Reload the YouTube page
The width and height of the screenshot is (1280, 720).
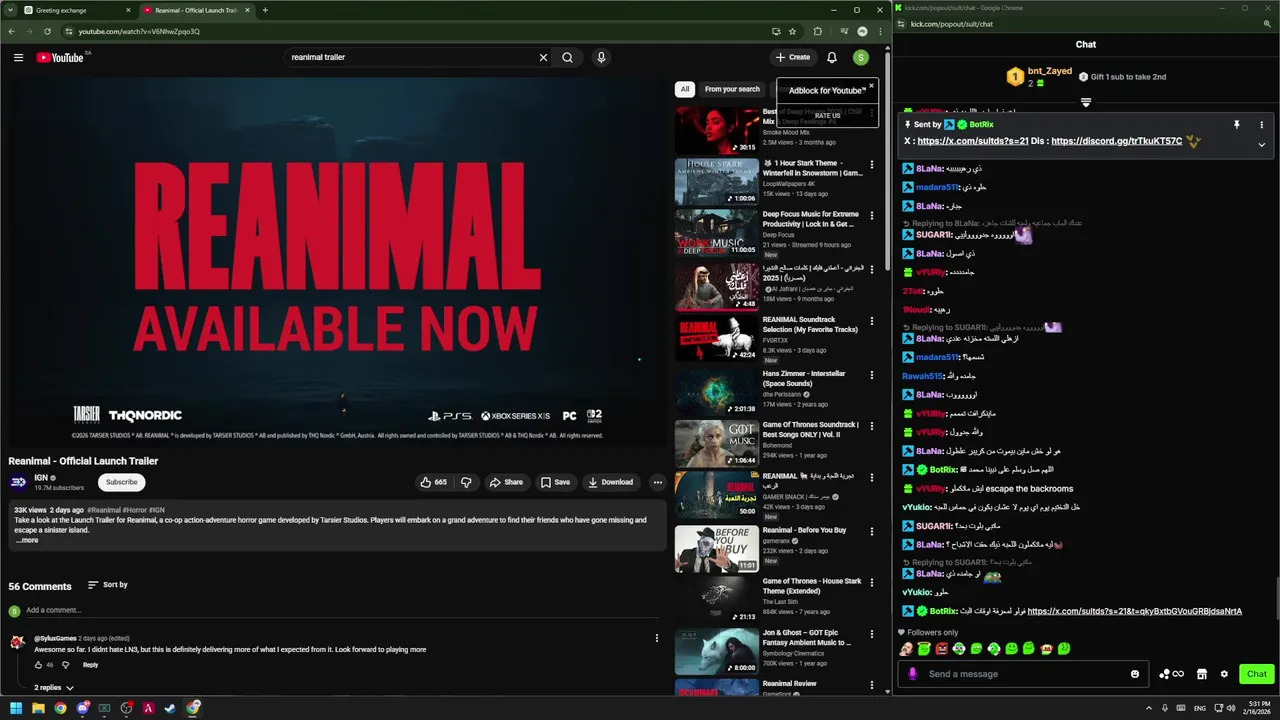(x=47, y=31)
